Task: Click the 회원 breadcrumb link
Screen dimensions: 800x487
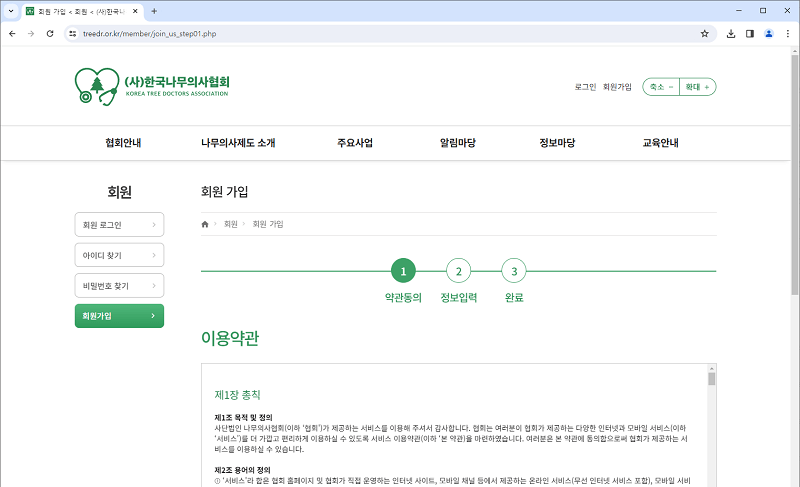Action: [231, 224]
